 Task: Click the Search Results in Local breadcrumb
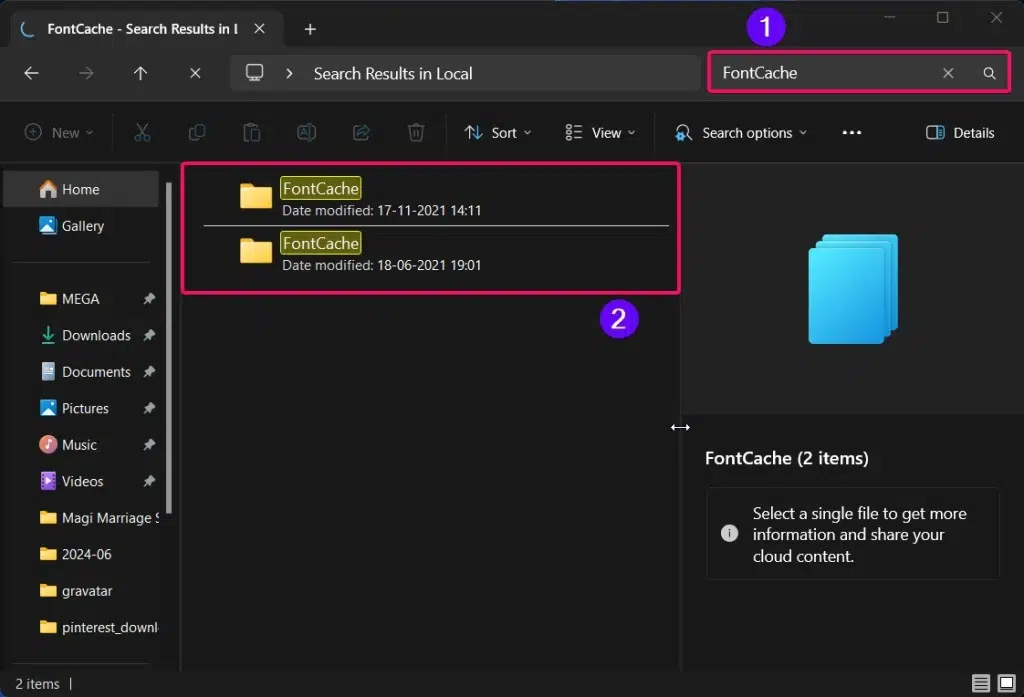(392, 73)
